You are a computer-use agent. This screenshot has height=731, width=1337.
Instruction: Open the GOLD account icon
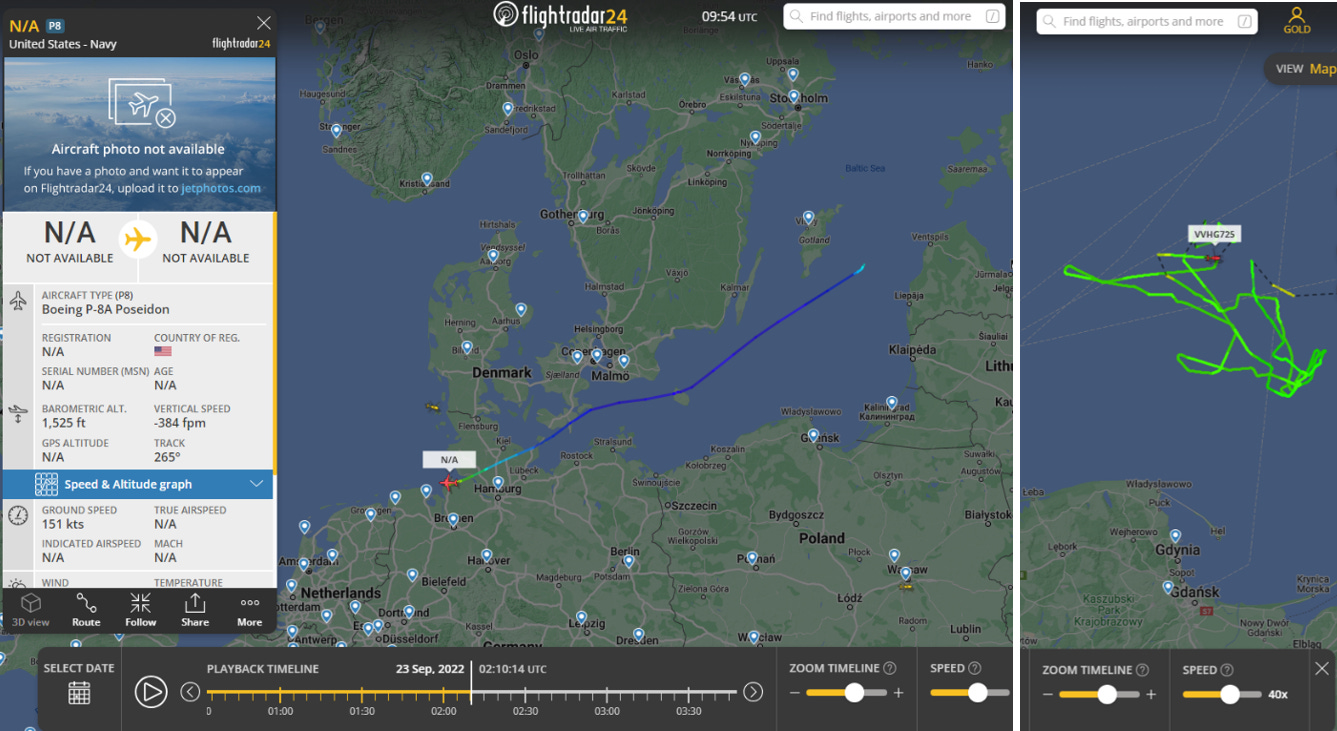(x=1297, y=20)
